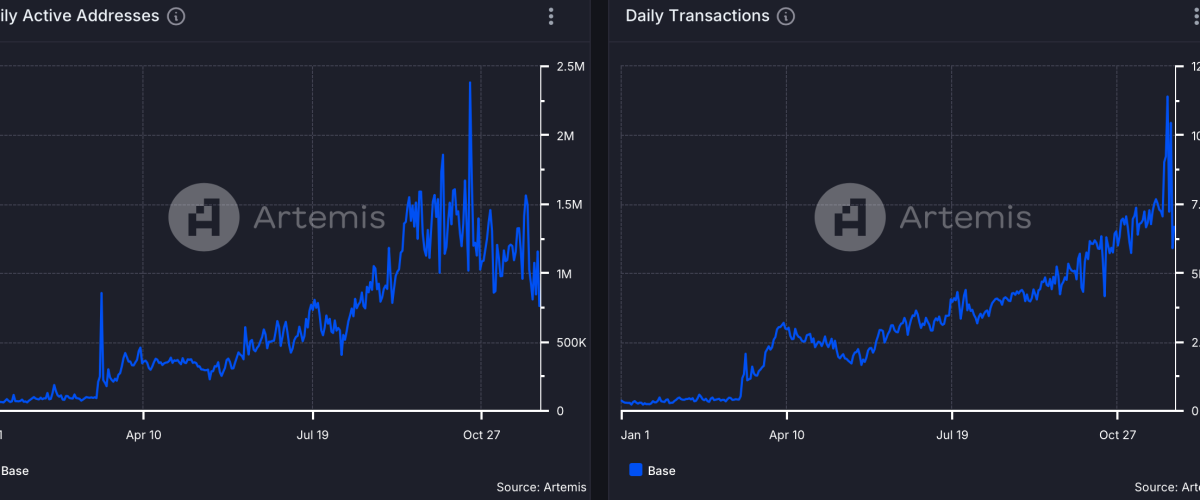Select Oct 27 label on Active Addresses axis
Image resolution: width=1200 pixels, height=500 pixels.
(x=482, y=435)
